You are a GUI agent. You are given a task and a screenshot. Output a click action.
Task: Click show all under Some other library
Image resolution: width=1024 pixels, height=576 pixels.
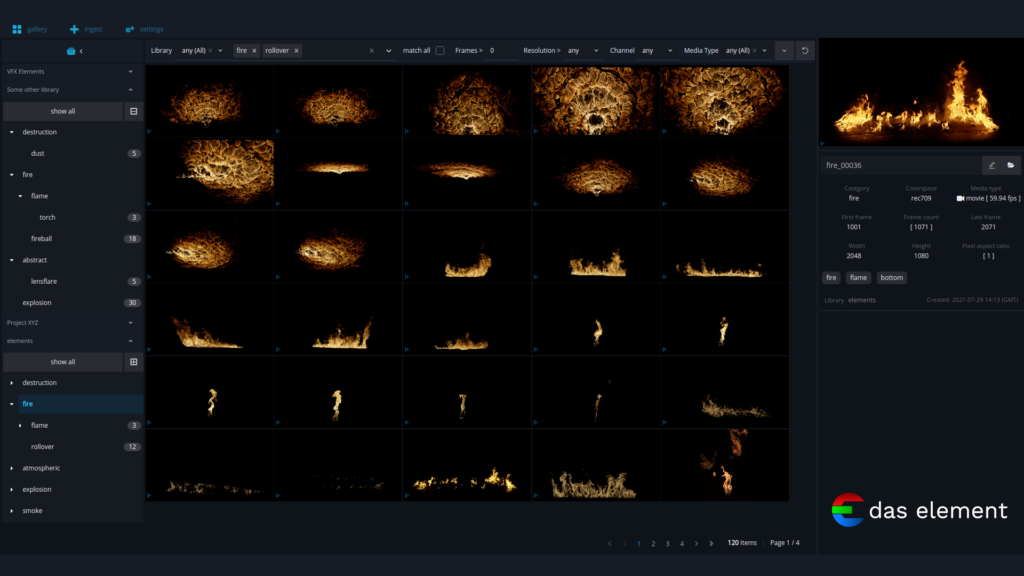[63, 112]
